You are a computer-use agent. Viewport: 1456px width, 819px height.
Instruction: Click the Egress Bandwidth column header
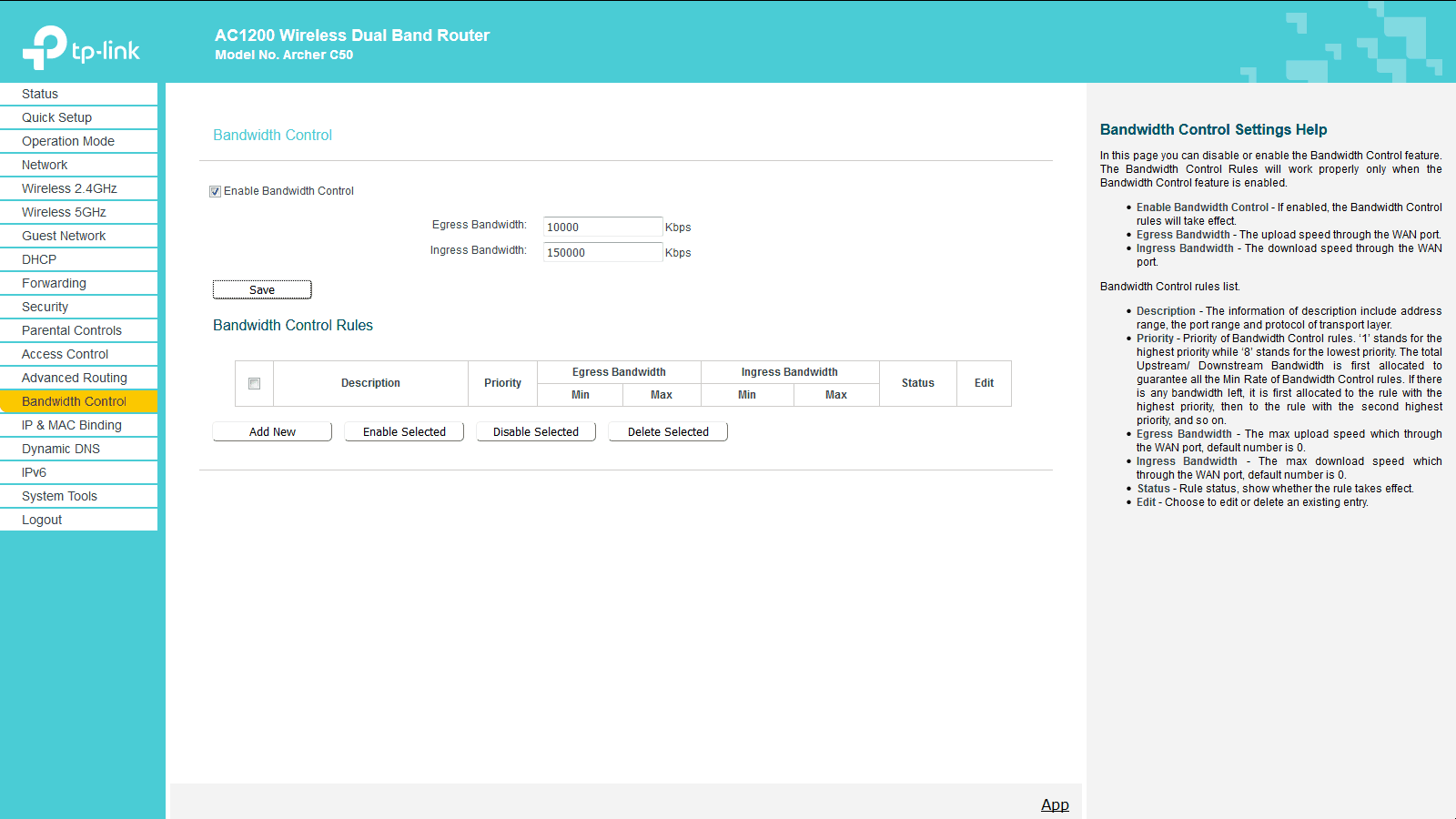(619, 372)
